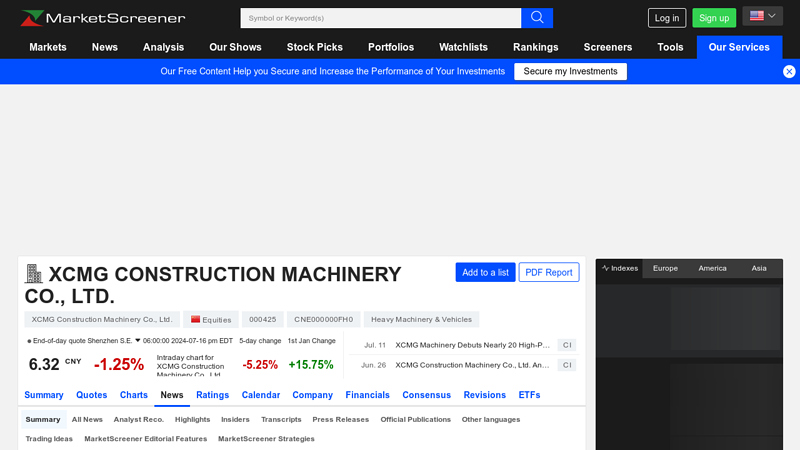Open the Markets menu

pos(48,47)
